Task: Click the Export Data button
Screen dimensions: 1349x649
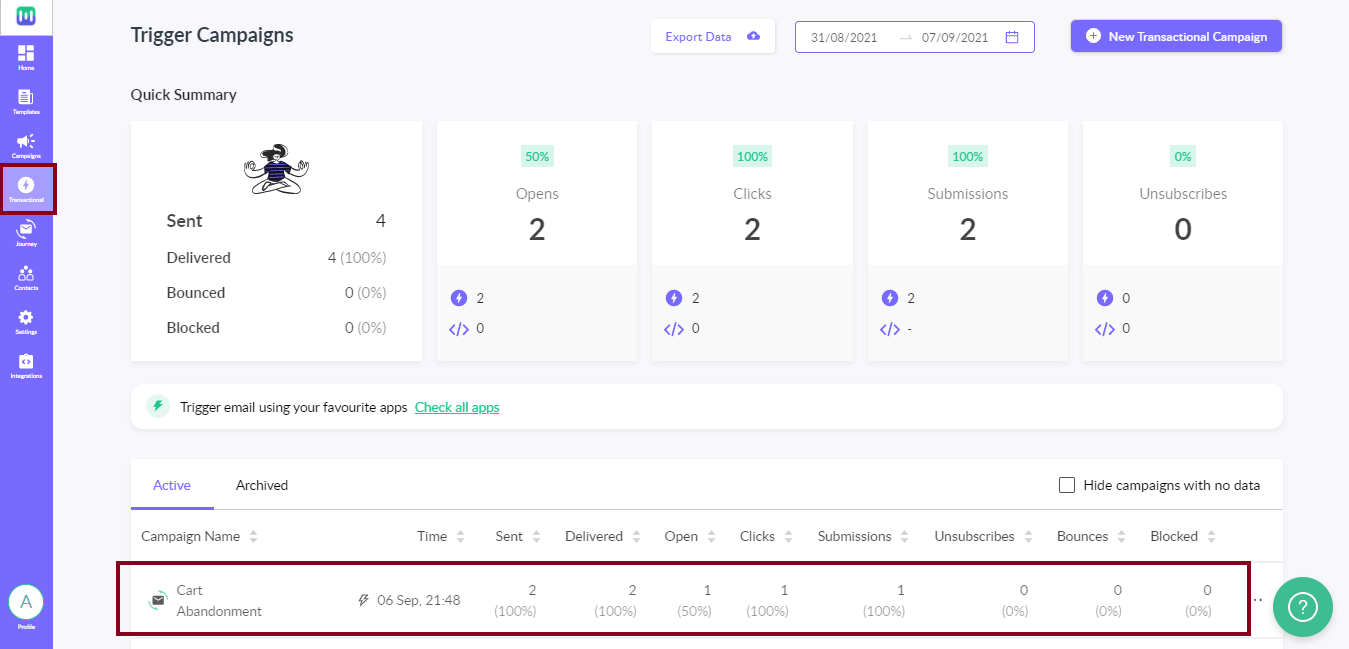Action: click(713, 37)
